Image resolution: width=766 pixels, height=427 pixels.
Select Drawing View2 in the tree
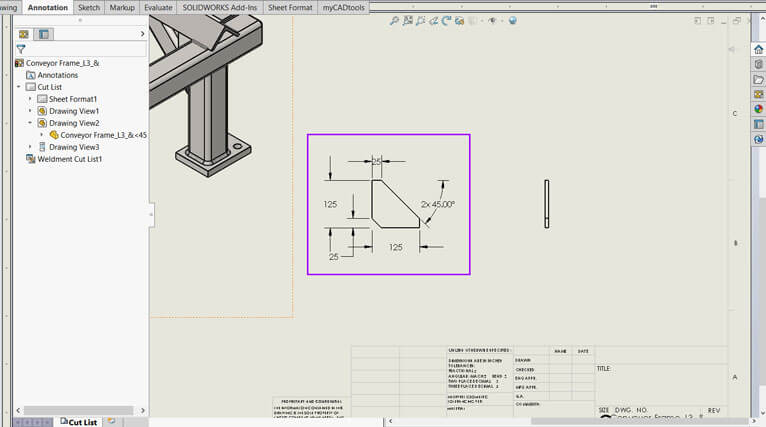pyautogui.click(x=74, y=123)
